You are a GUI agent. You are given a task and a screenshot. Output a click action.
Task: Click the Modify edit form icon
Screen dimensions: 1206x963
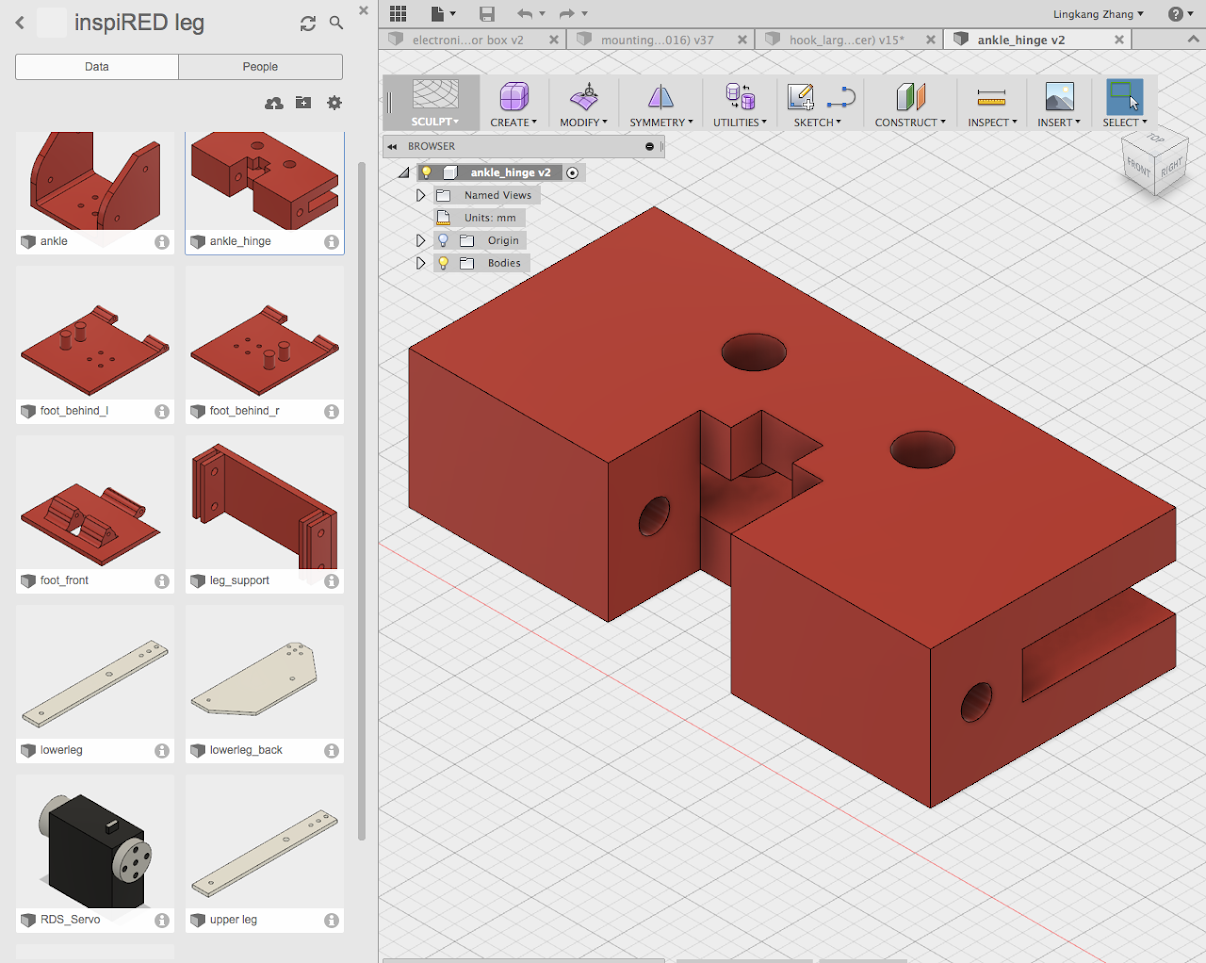coord(584,97)
